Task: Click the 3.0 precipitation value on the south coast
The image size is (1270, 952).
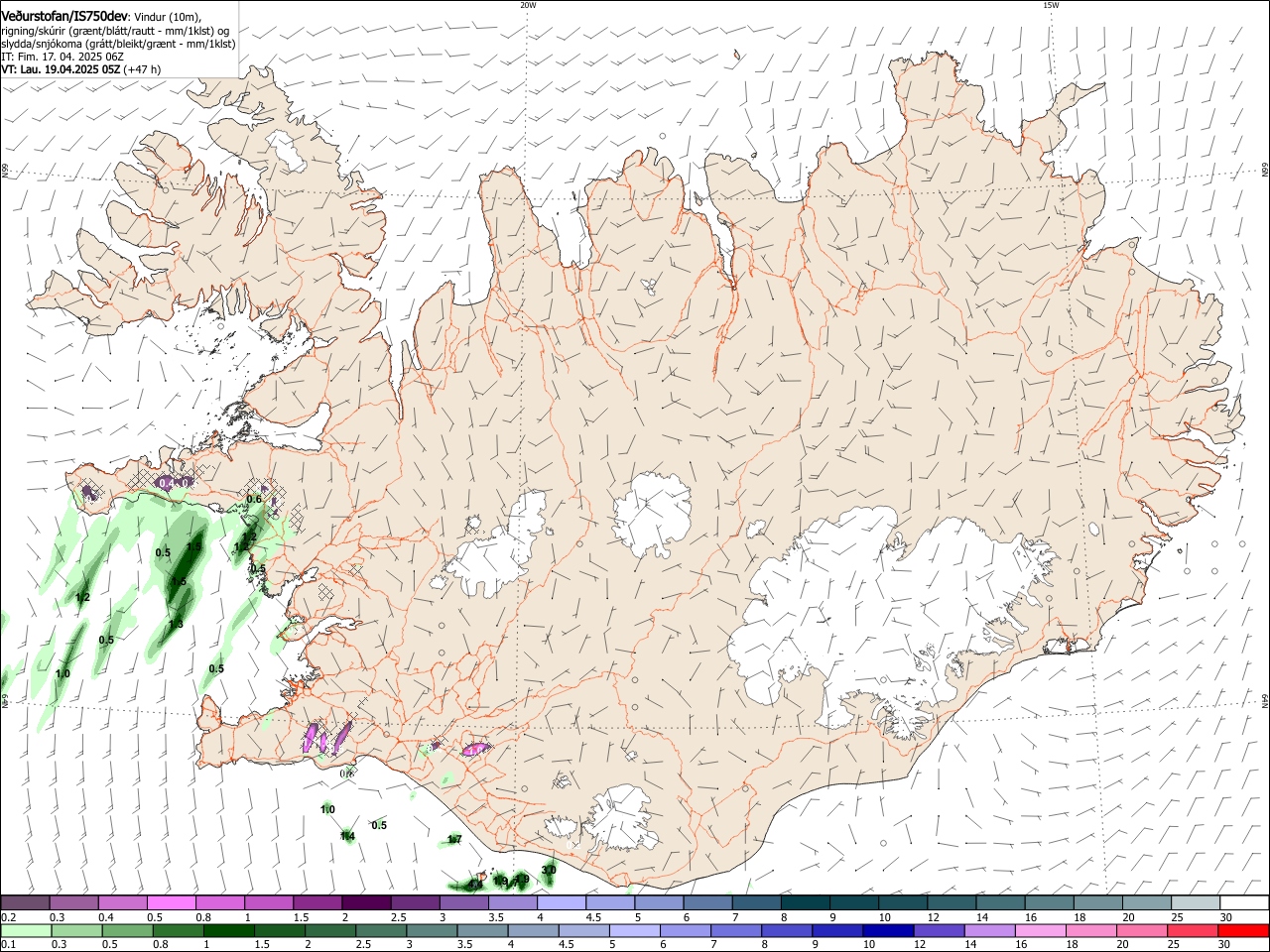Action: pos(549,870)
